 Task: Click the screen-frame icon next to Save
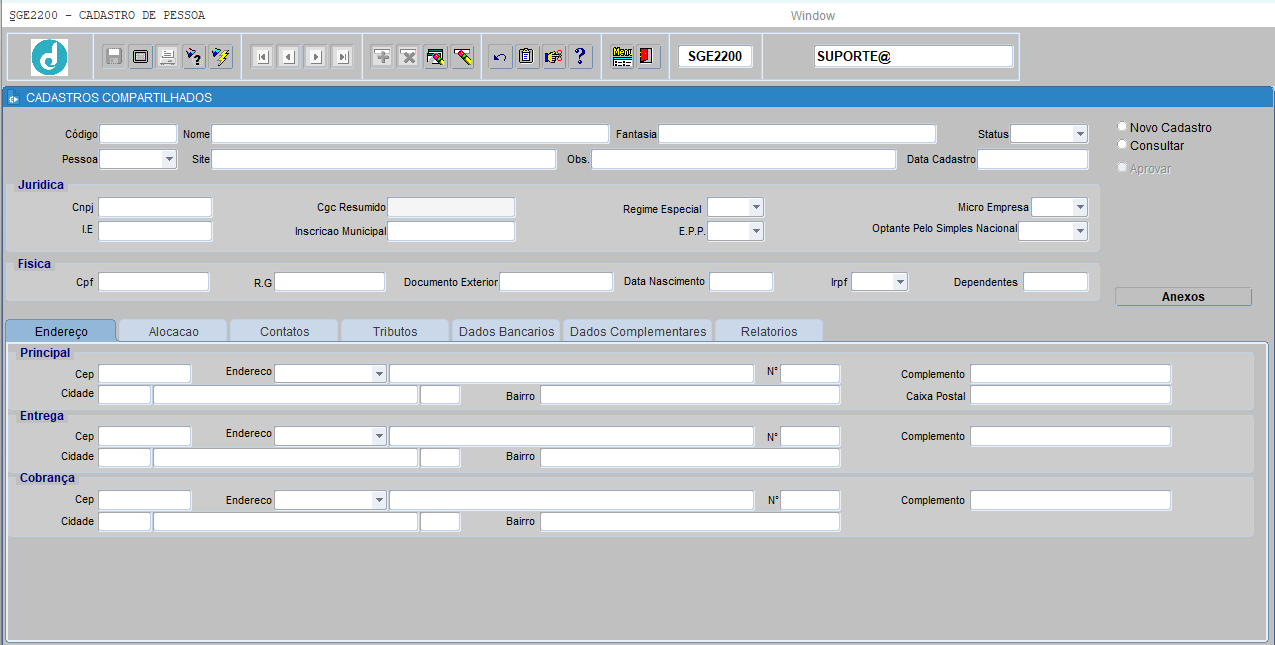(141, 57)
